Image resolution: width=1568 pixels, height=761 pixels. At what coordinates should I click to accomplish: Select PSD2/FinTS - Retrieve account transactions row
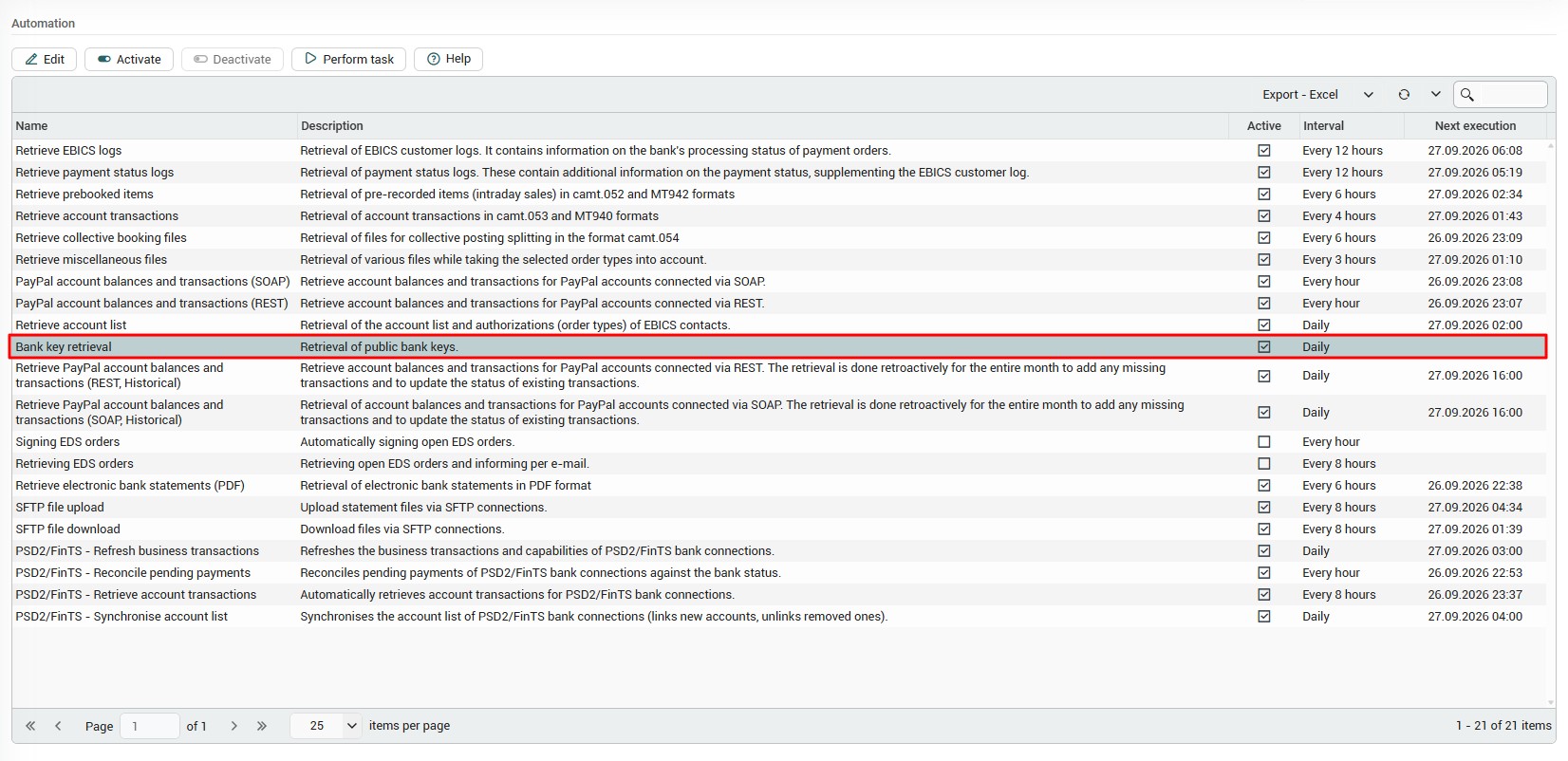pos(779,595)
